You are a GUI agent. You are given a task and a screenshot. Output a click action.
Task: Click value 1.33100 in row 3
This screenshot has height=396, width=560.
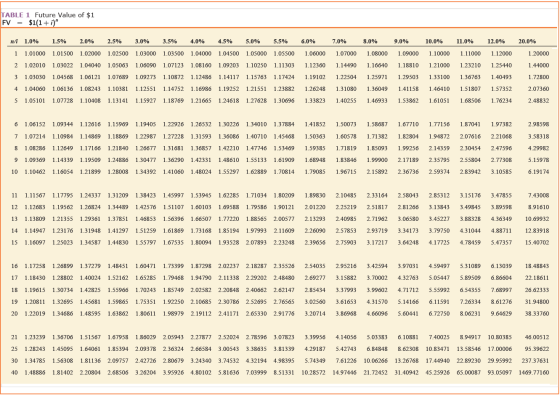439,77
